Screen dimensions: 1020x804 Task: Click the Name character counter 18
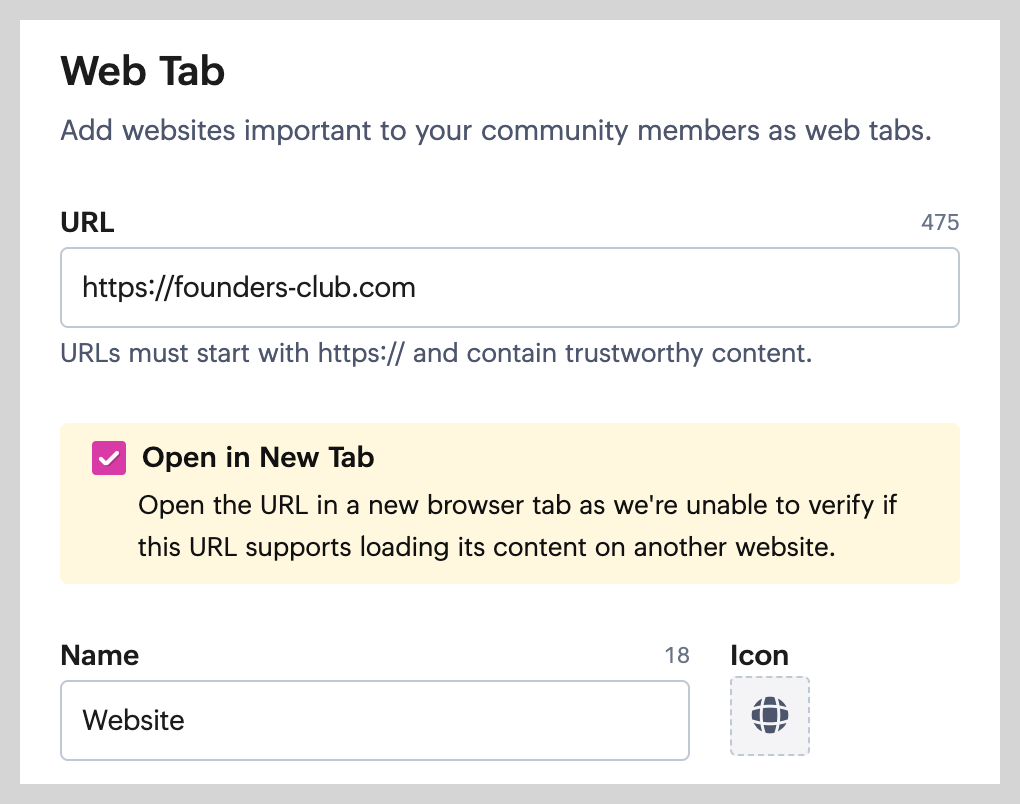point(677,655)
